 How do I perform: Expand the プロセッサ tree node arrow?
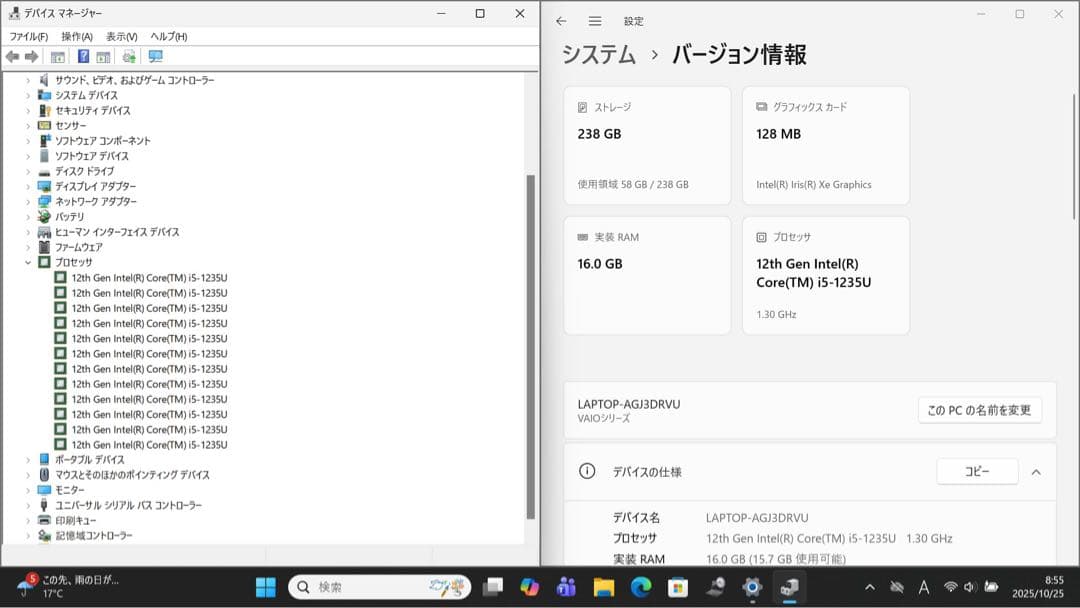(26, 262)
